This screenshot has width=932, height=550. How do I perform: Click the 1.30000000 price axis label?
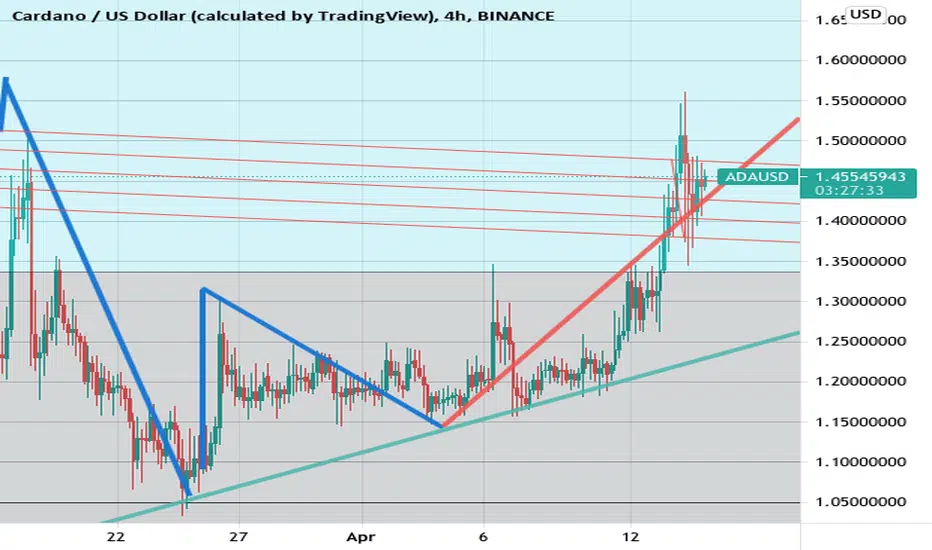861,301
